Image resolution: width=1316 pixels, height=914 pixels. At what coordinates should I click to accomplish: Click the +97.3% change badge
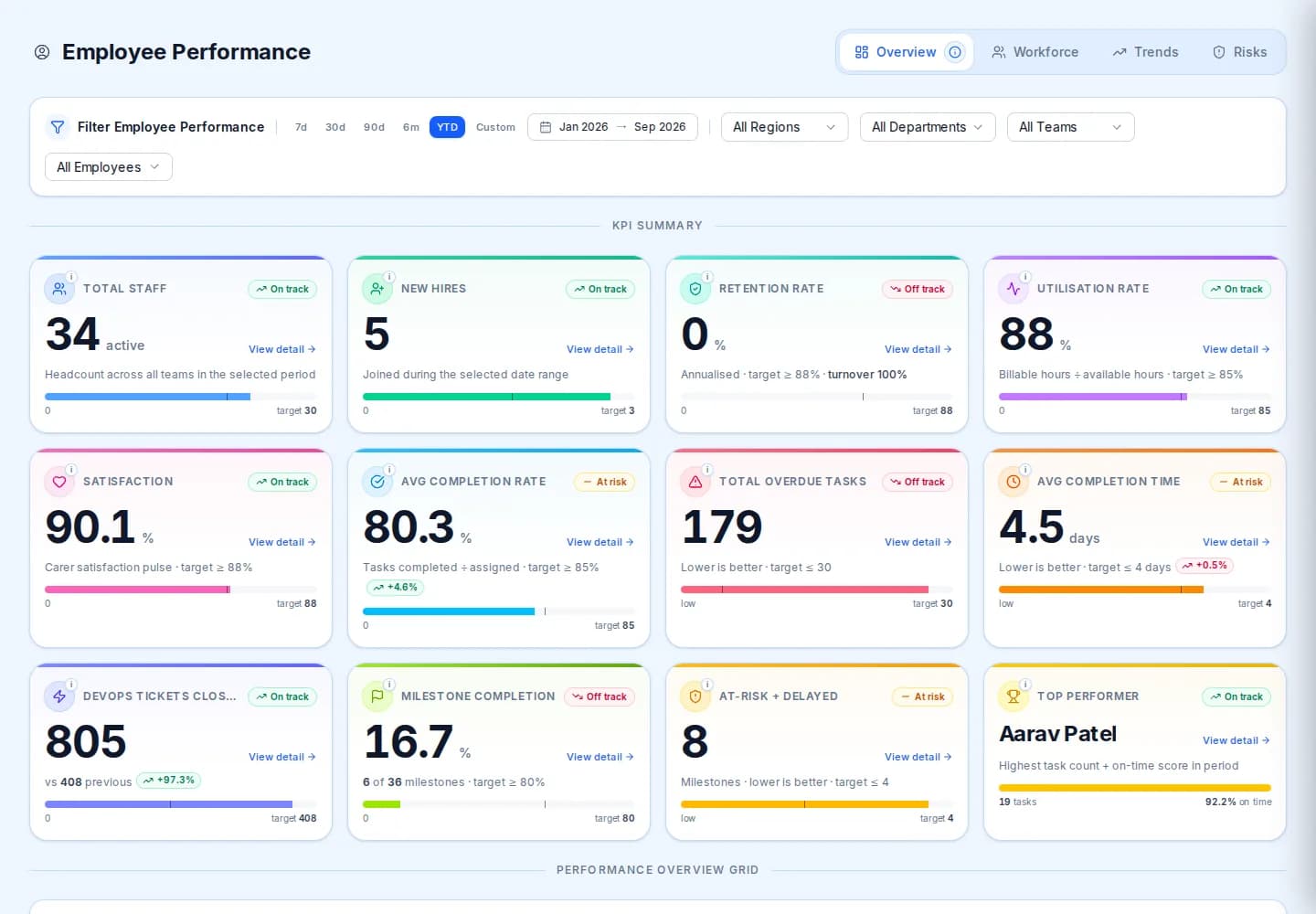[169, 781]
